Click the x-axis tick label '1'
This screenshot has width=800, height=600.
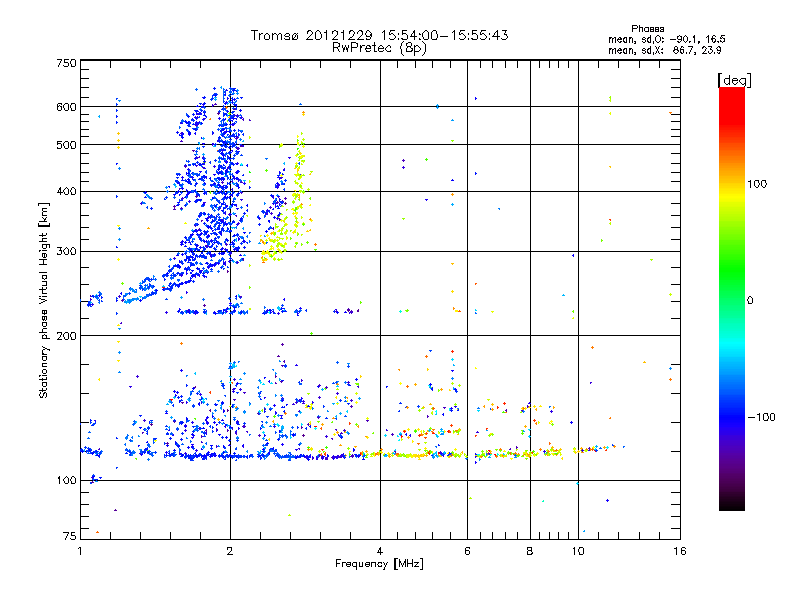tap(80, 551)
